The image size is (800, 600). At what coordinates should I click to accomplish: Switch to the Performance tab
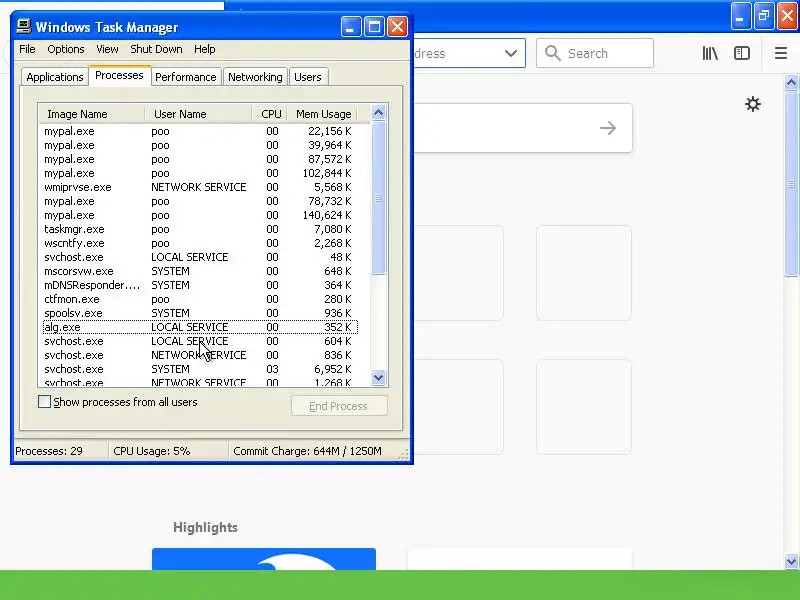pos(186,77)
